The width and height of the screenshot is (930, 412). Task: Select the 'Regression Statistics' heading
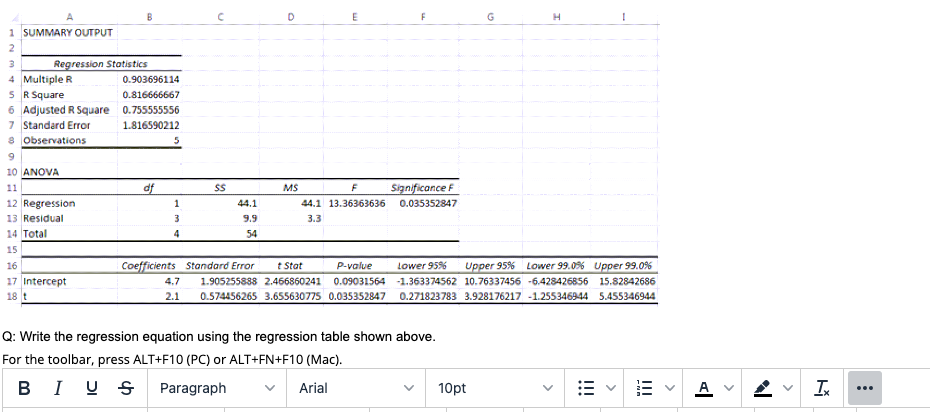(100, 63)
